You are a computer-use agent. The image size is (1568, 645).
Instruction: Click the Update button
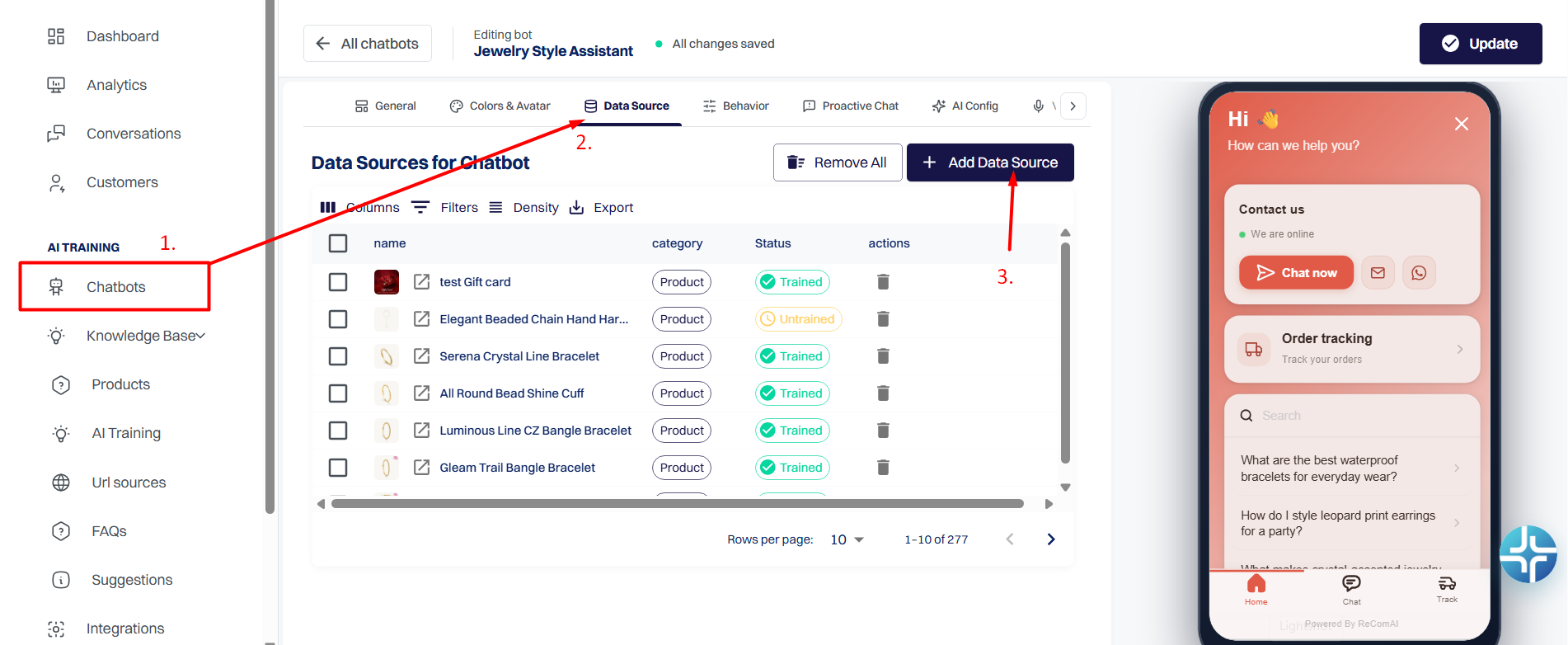(1481, 44)
